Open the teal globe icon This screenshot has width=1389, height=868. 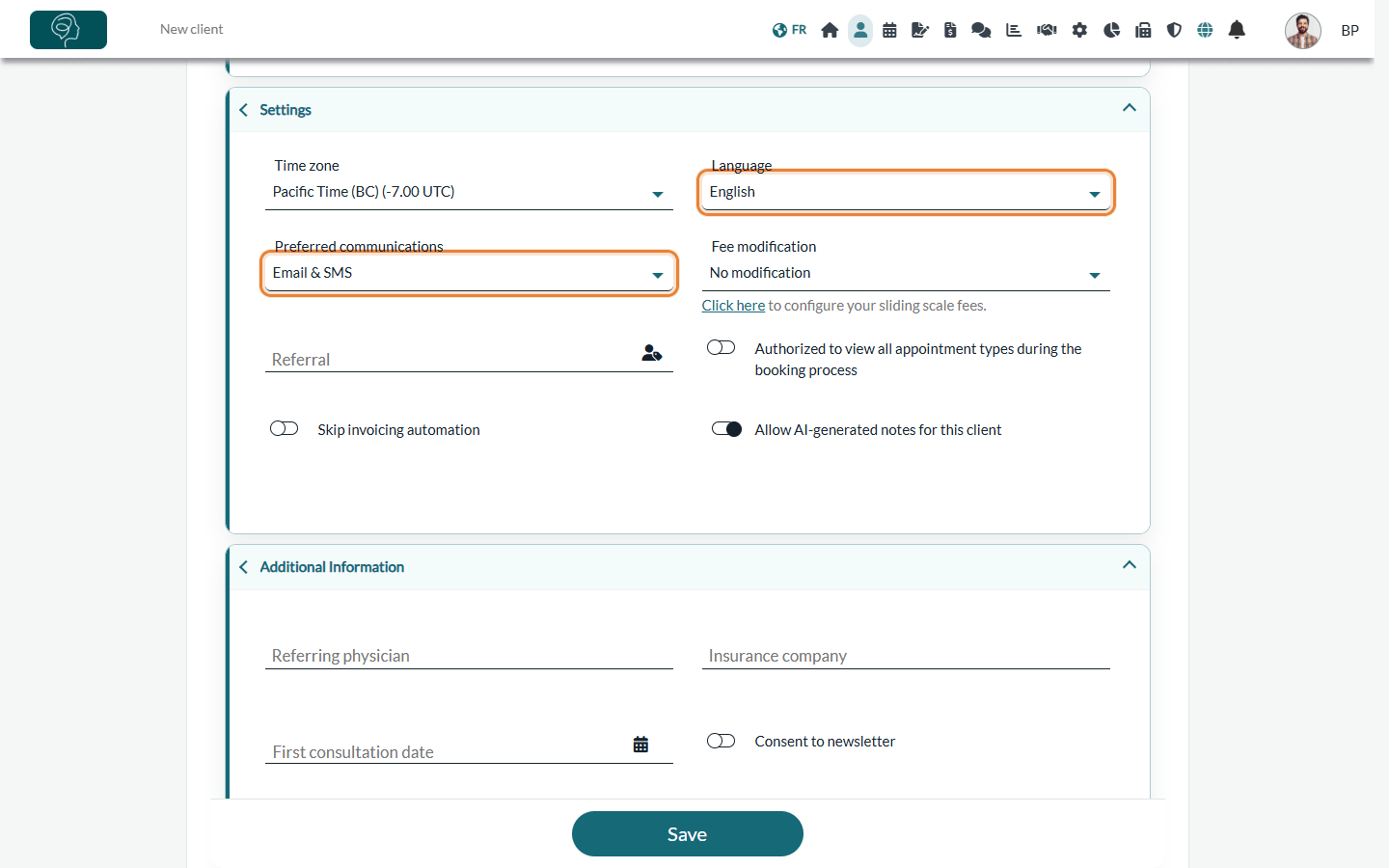(x=1205, y=30)
